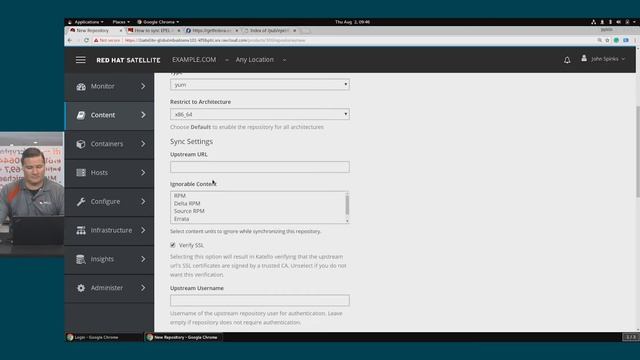Image resolution: width=640 pixels, height=360 pixels.
Task: Expand the Administer menu chevron
Action: [143, 288]
